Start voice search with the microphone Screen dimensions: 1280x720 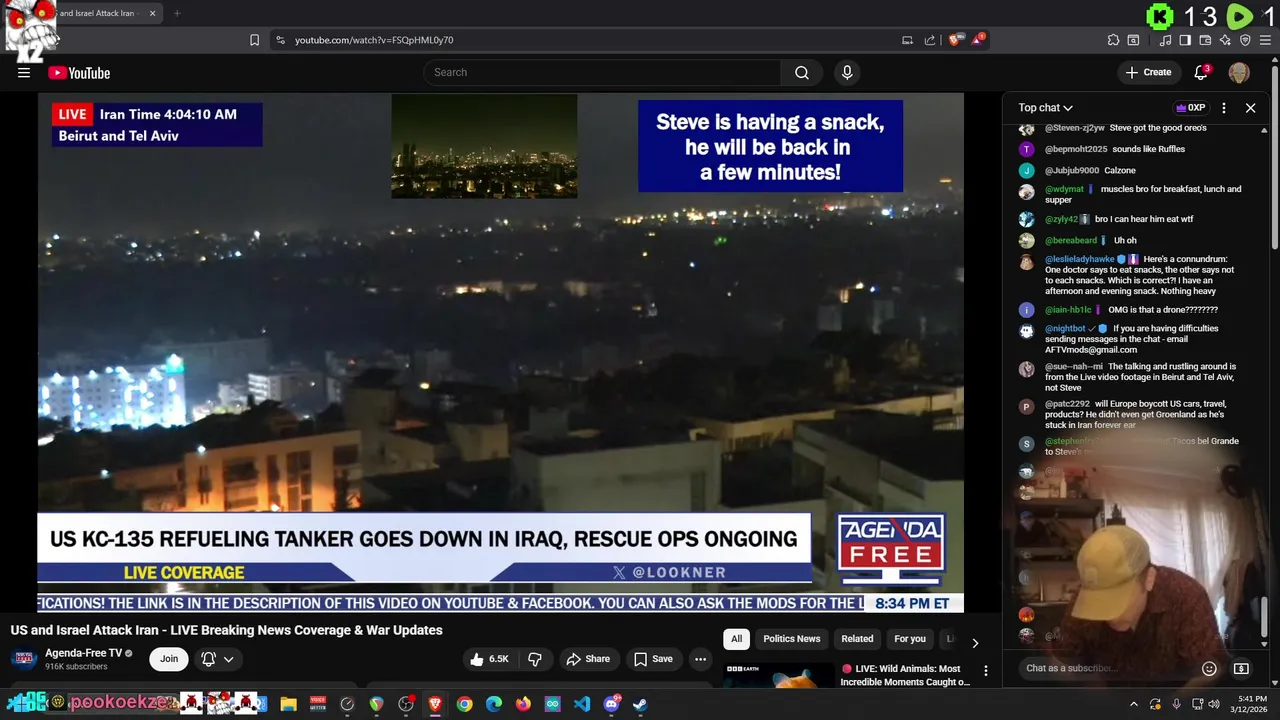coord(847,72)
